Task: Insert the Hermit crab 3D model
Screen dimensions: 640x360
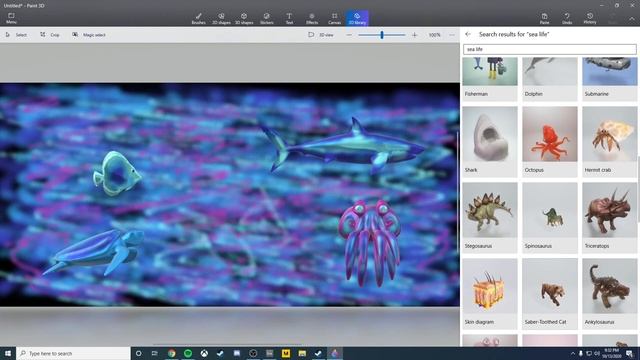Action: tap(609, 141)
